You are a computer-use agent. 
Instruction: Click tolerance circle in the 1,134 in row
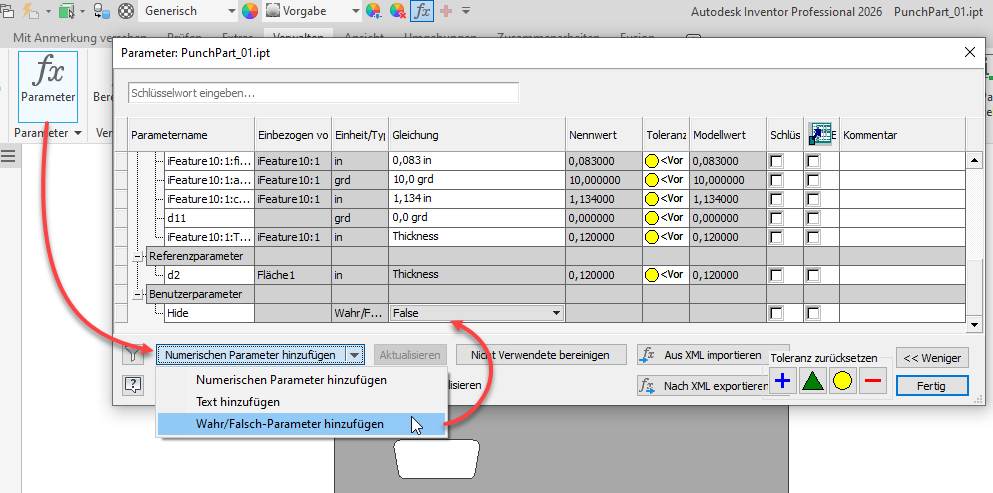[x=652, y=199]
